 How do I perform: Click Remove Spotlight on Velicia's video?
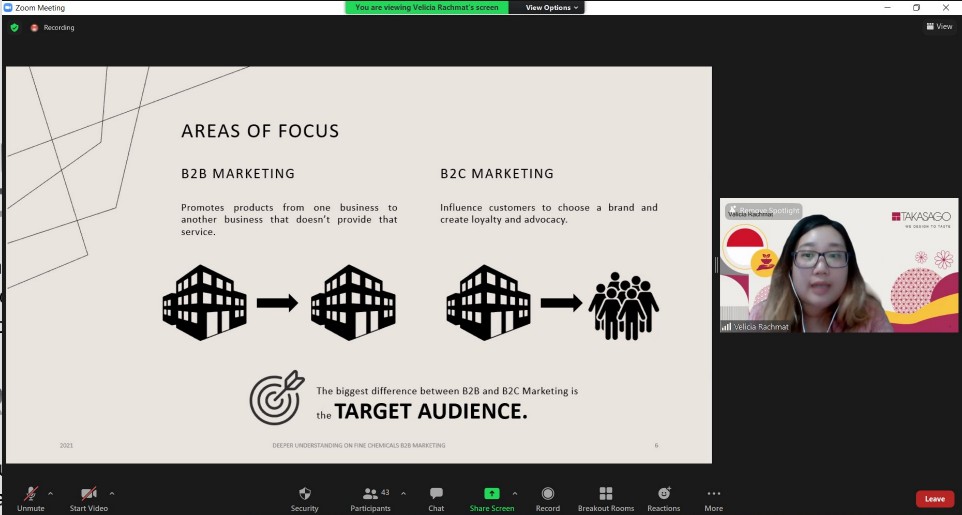[763, 211]
